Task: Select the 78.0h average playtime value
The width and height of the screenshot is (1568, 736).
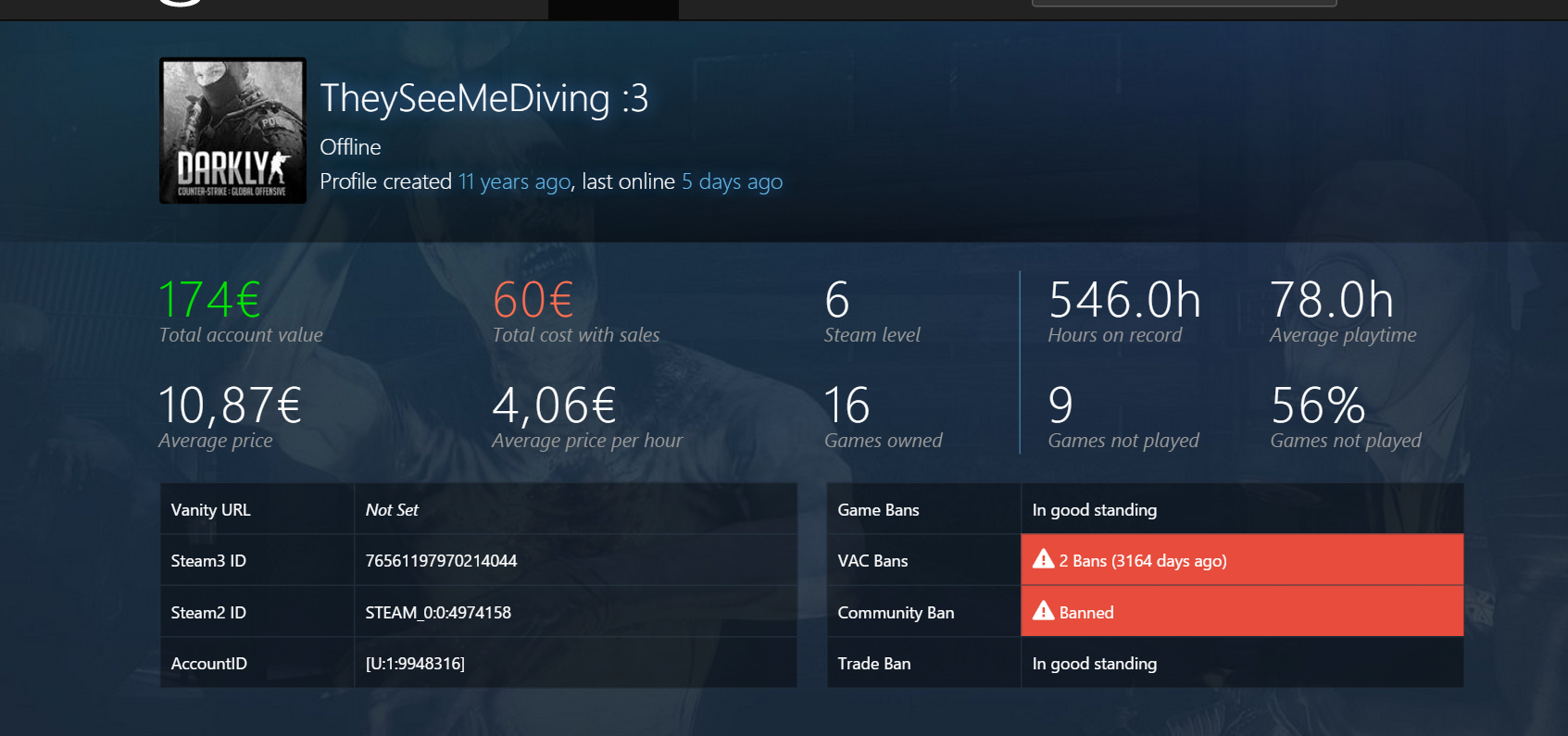Action: tap(1332, 300)
